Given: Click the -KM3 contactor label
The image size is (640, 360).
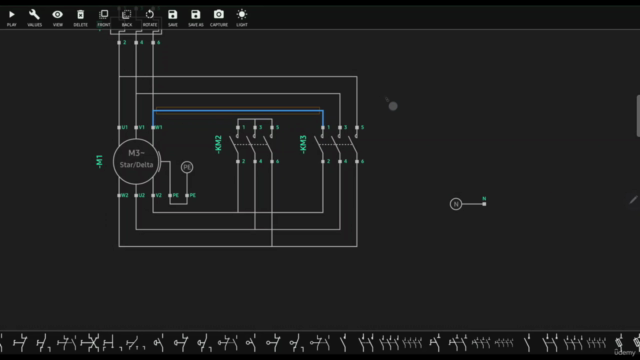Looking at the screenshot, I should (303, 144).
